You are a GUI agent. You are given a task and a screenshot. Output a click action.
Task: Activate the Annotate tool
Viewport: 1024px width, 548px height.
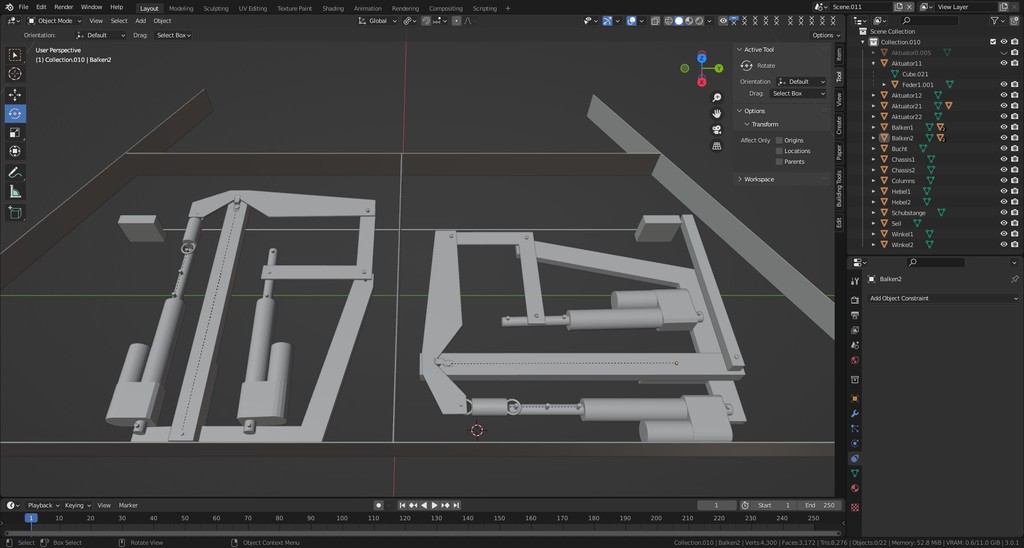(x=15, y=172)
